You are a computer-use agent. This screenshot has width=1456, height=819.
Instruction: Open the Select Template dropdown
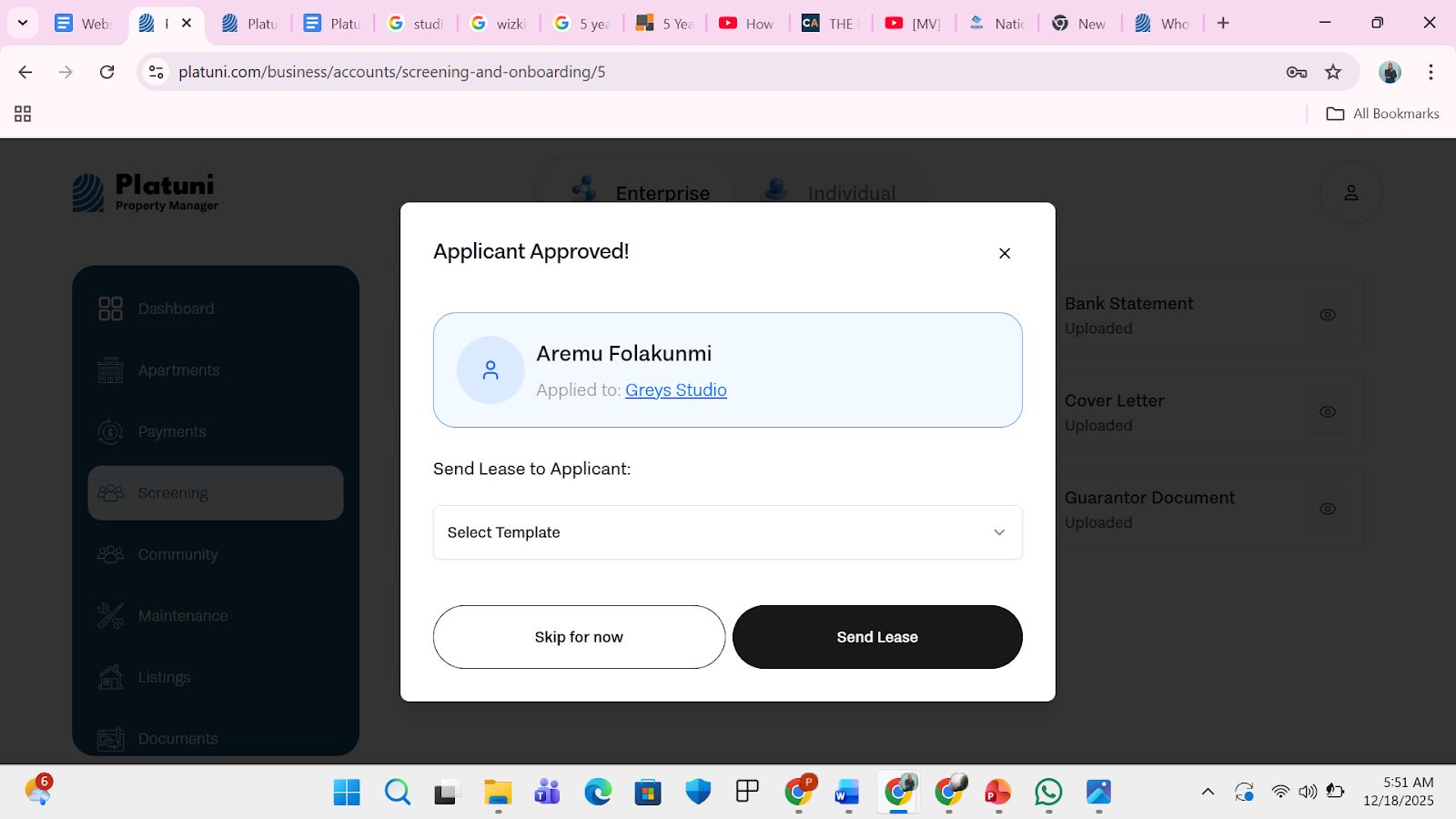coord(728,532)
